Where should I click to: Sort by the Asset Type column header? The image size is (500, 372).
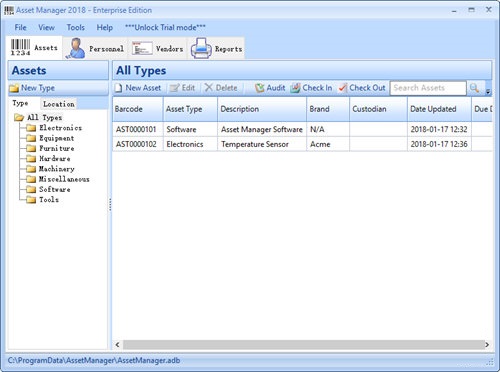[190, 109]
